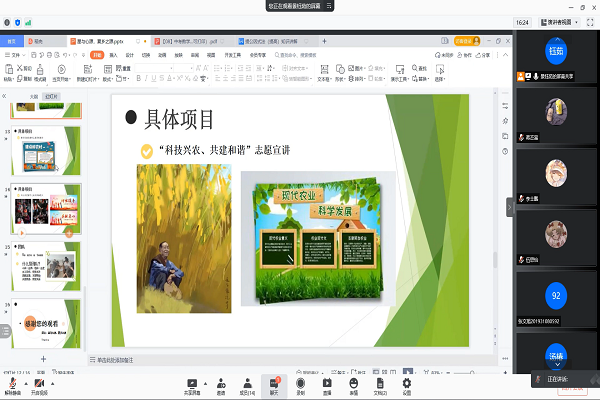Open the screen-viewing banner menu
This screenshot has width=600, height=400.
329,6
